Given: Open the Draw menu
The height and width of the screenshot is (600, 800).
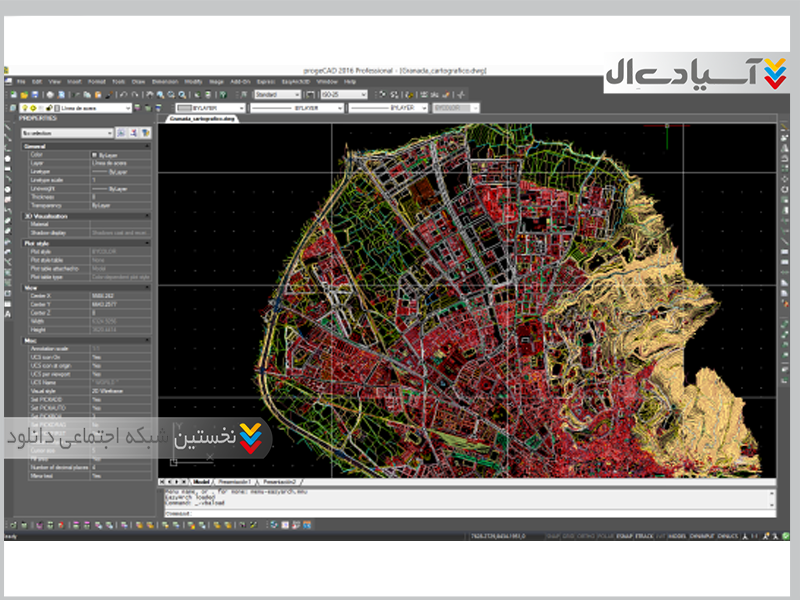Looking at the screenshot, I should pos(138,81).
